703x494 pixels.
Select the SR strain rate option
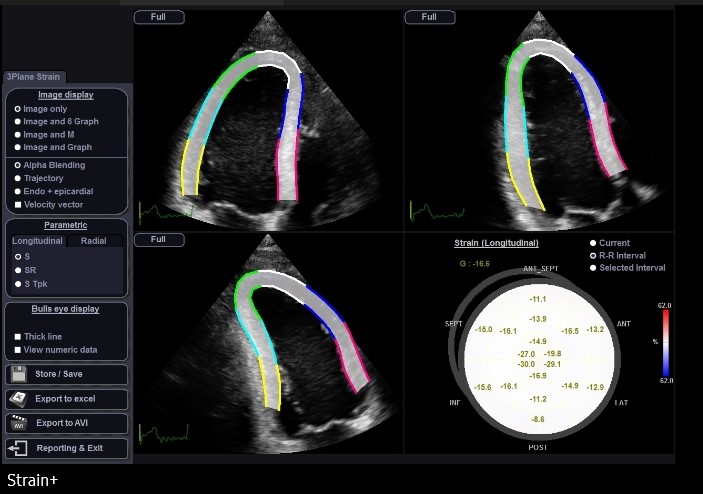18,270
